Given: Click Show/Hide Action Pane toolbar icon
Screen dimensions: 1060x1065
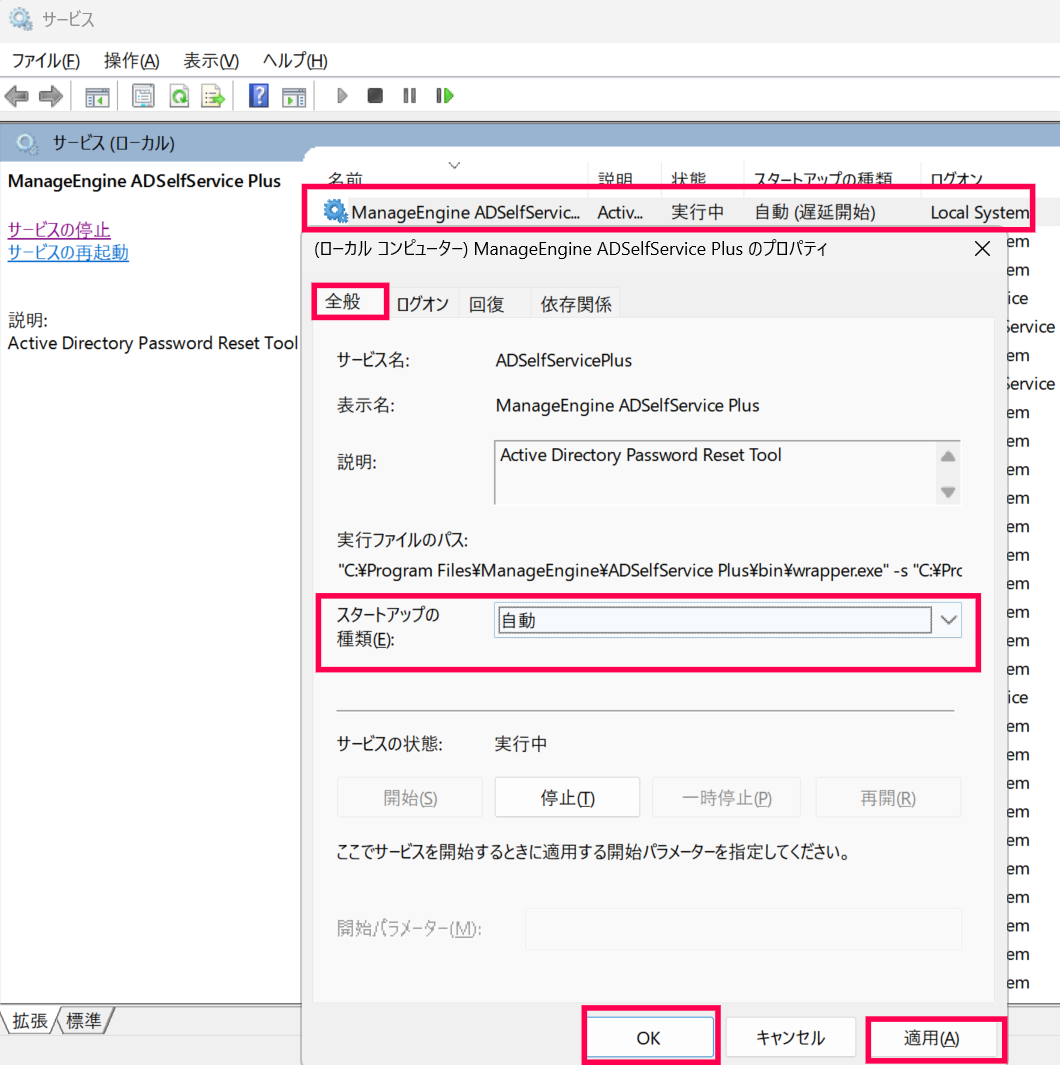Looking at the screenshot, I should tap(294, 96).
